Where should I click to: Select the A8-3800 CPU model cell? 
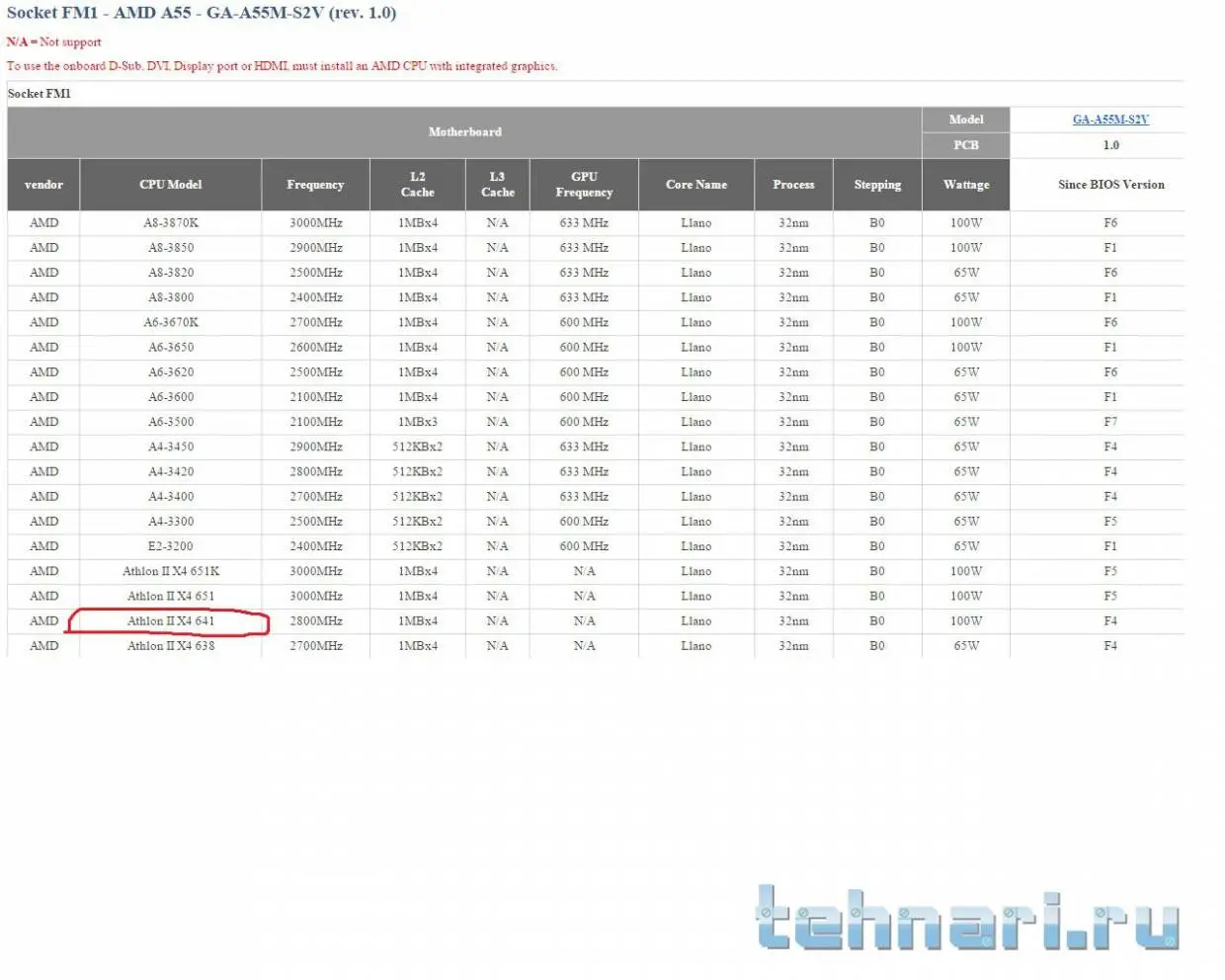tap(171, 297)
